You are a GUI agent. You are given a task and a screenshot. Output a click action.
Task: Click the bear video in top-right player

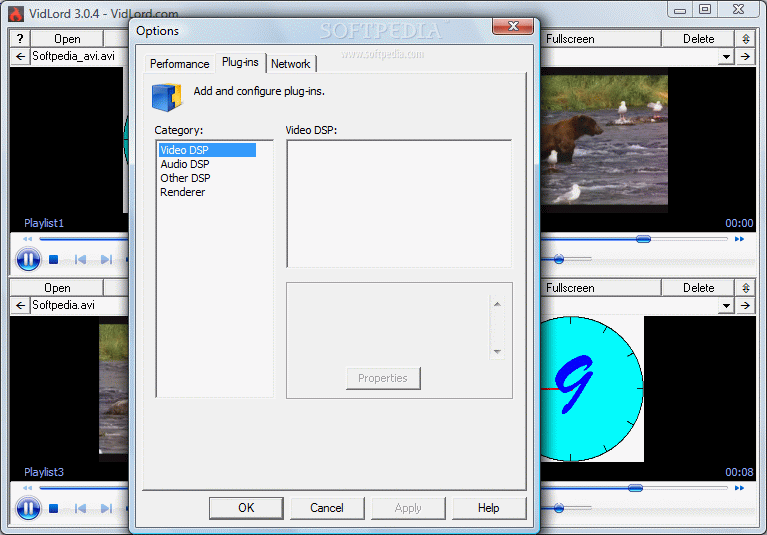pyautogui.click(x=604, y=140)
